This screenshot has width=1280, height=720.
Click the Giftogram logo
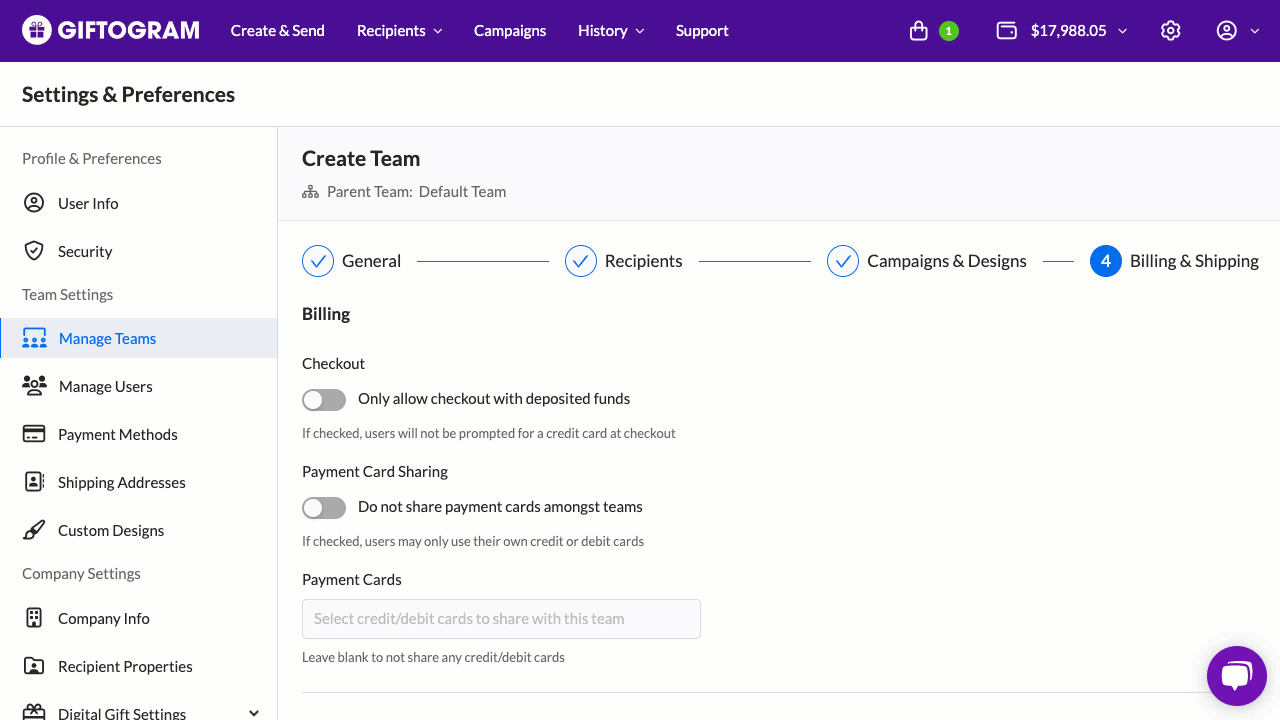click(111, 30)
